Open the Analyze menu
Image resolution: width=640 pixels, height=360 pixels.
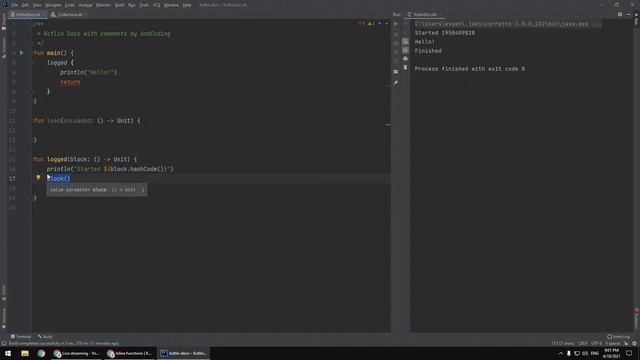click(x=85, y=5)
